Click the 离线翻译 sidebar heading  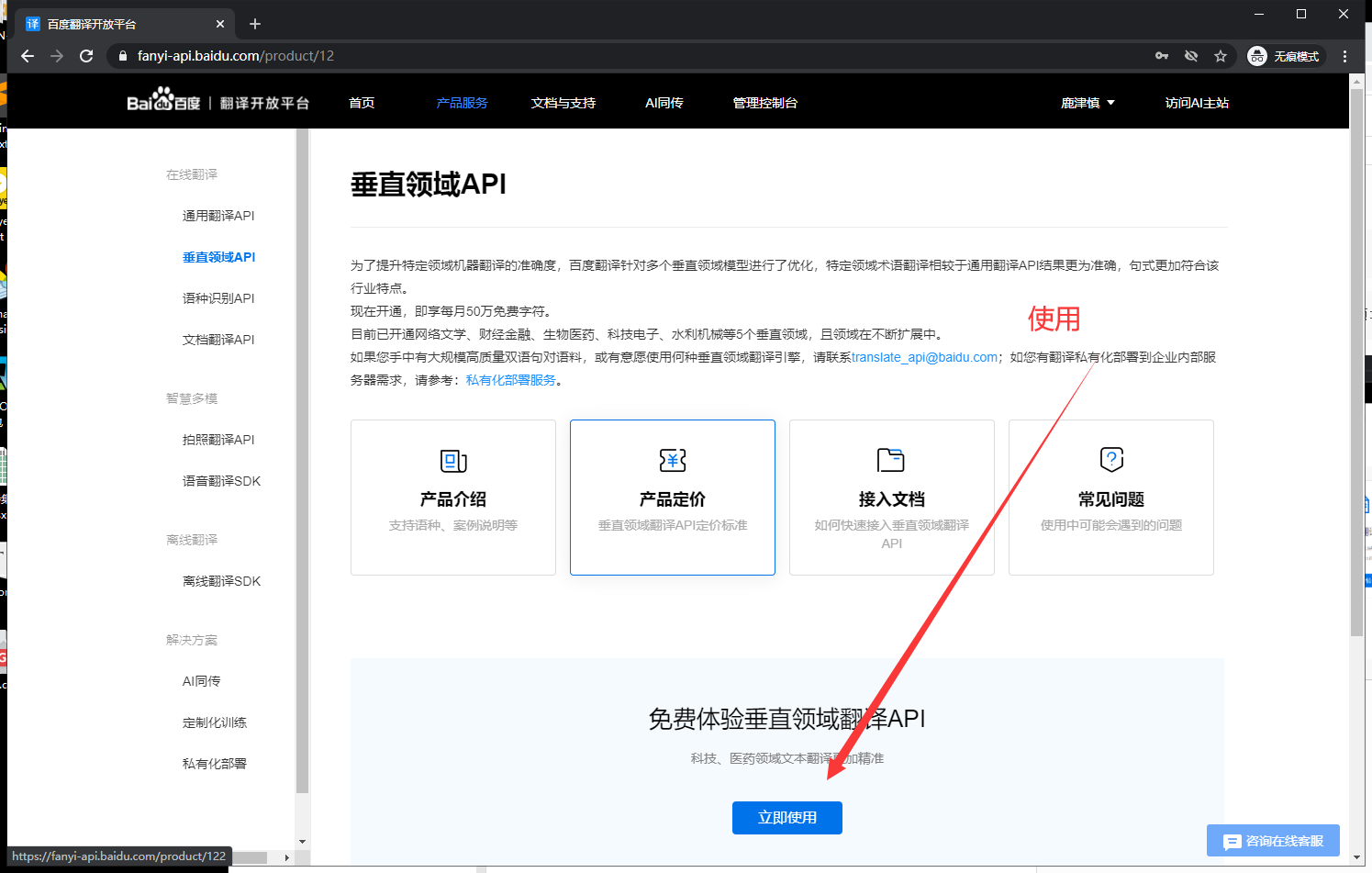(192, 540)
